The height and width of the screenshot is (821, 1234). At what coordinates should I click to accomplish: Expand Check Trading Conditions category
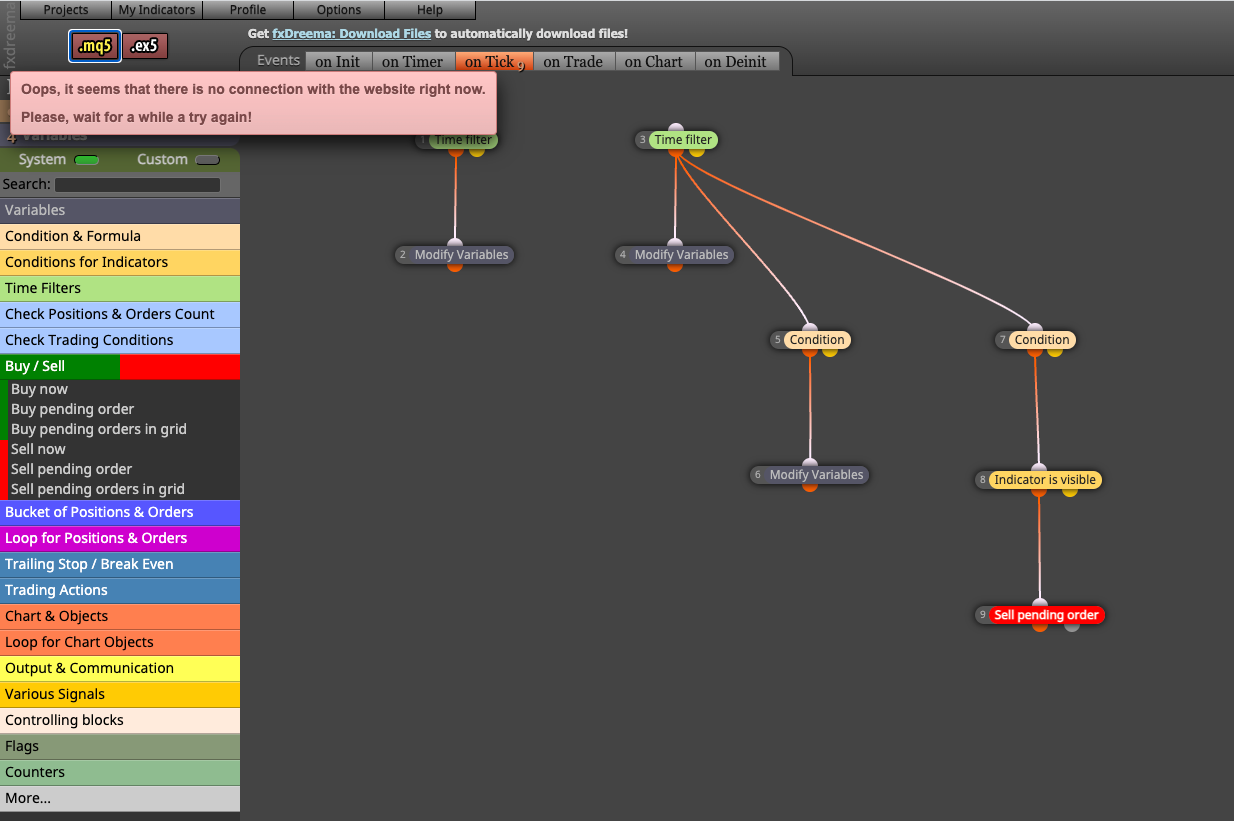(x=120, y=340)
